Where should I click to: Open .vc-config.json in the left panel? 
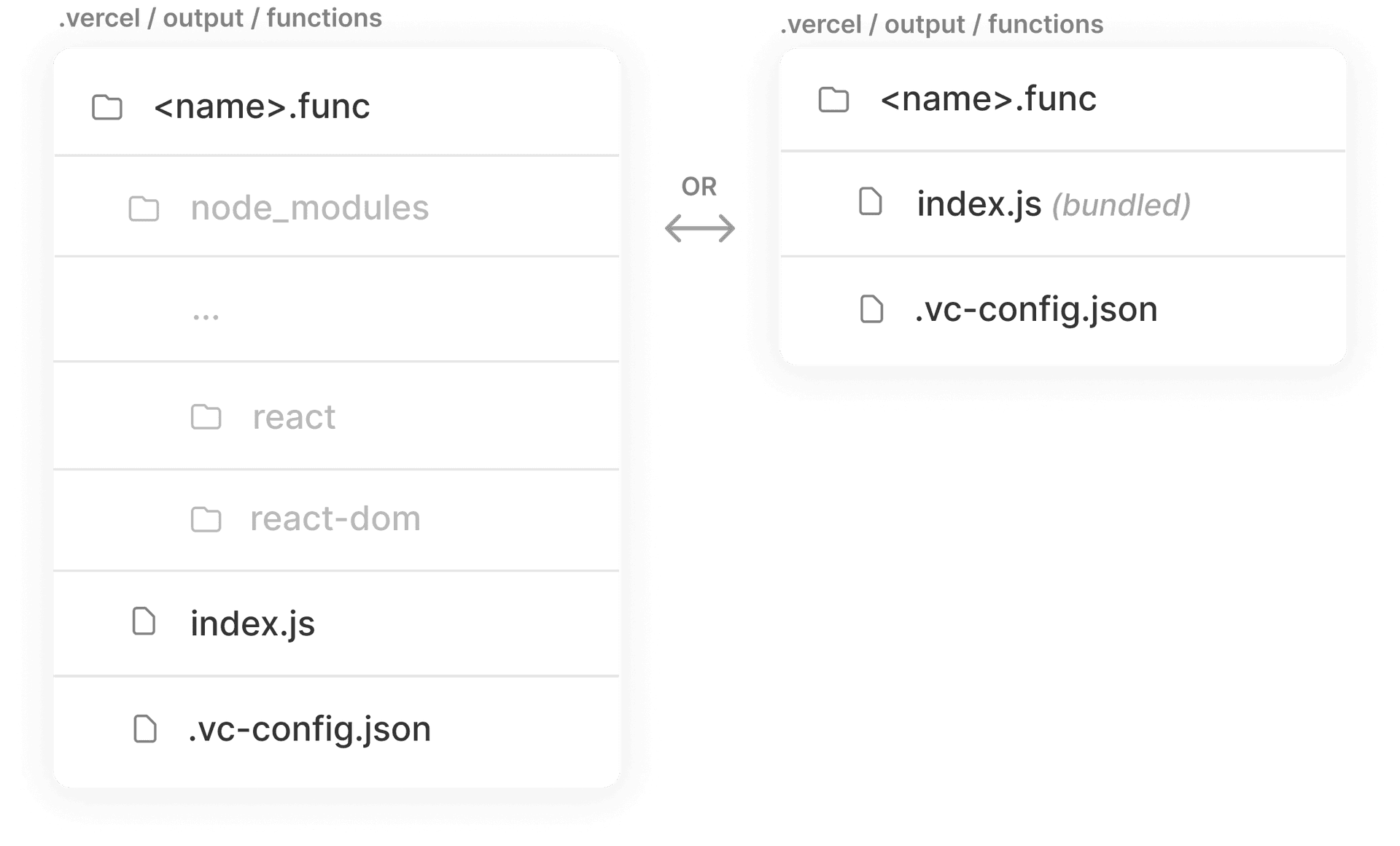(309, 729)
